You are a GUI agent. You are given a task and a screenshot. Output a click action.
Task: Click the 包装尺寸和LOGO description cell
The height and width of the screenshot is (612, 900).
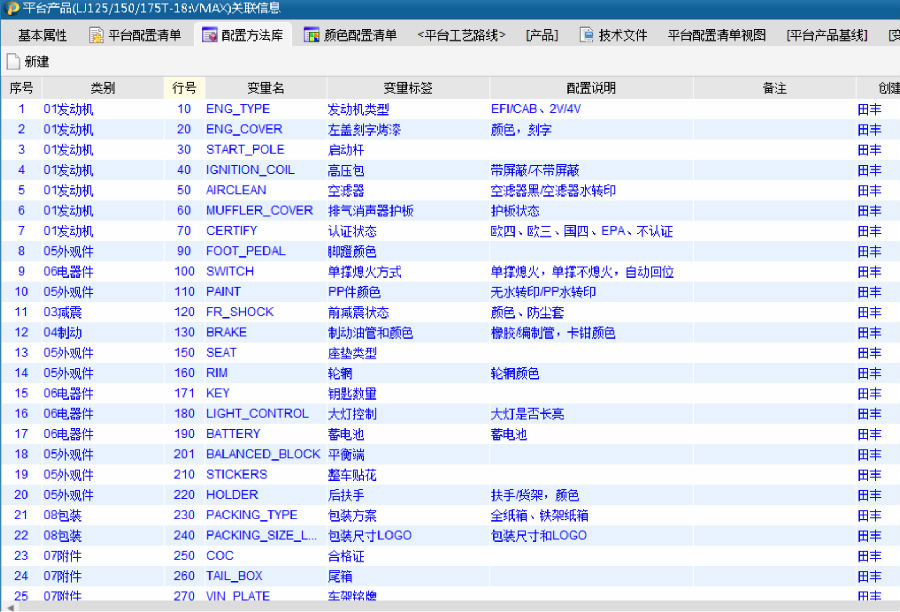pos(591,536)
